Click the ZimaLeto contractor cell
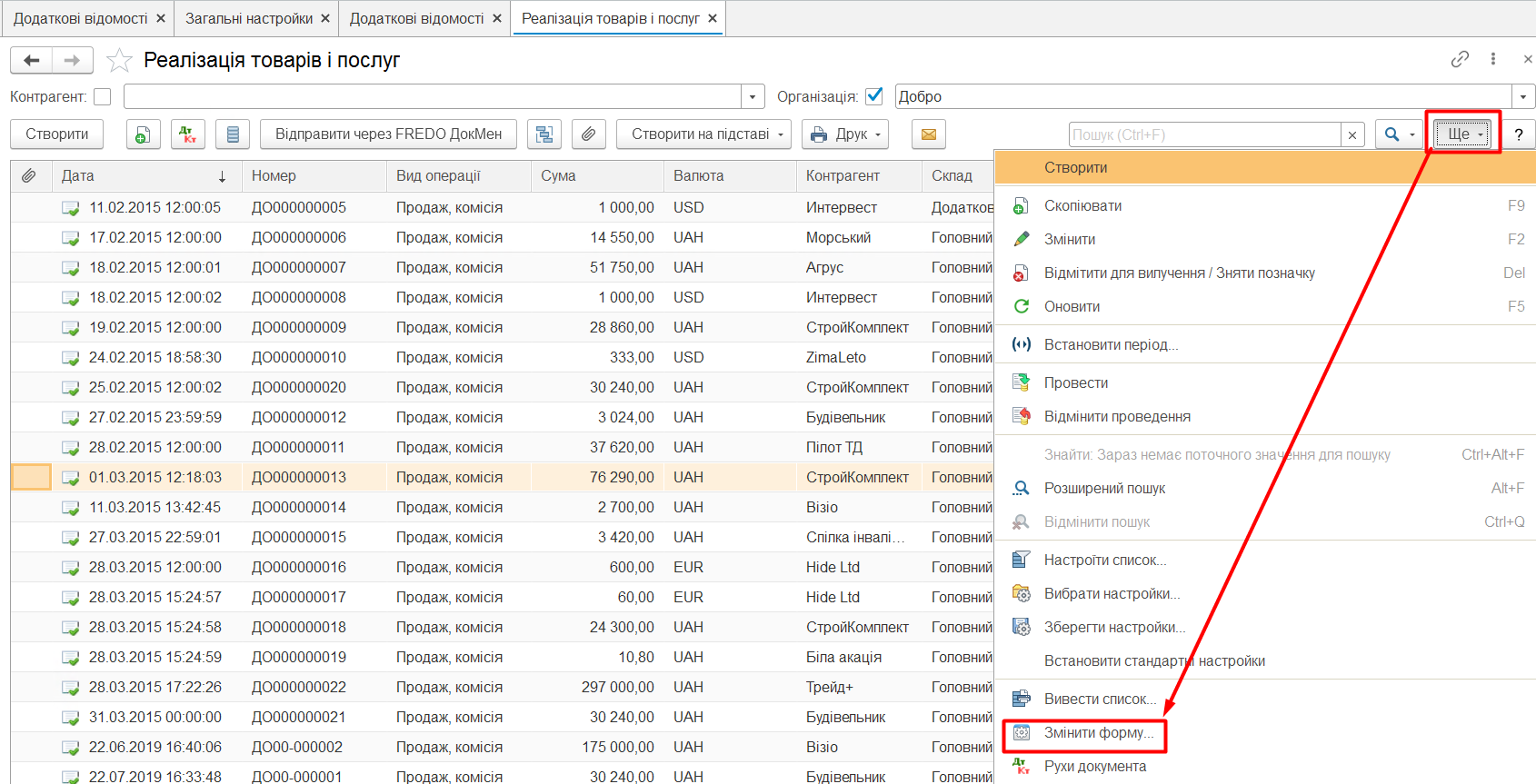The image size is (1536, 784). click(x=859, y=358)
